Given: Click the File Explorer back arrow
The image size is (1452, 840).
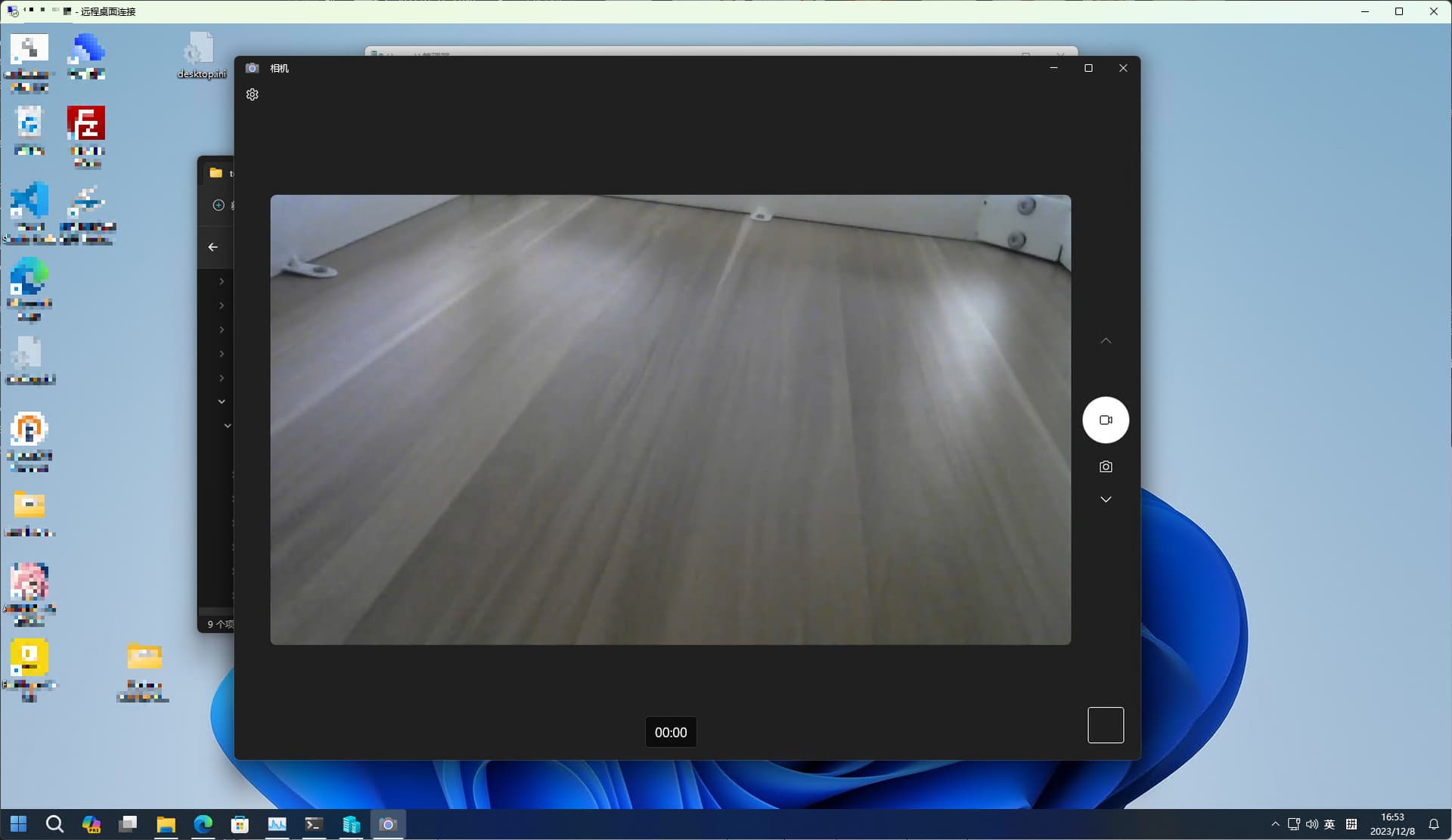Looking at the screenshot, I should [213, 247].
